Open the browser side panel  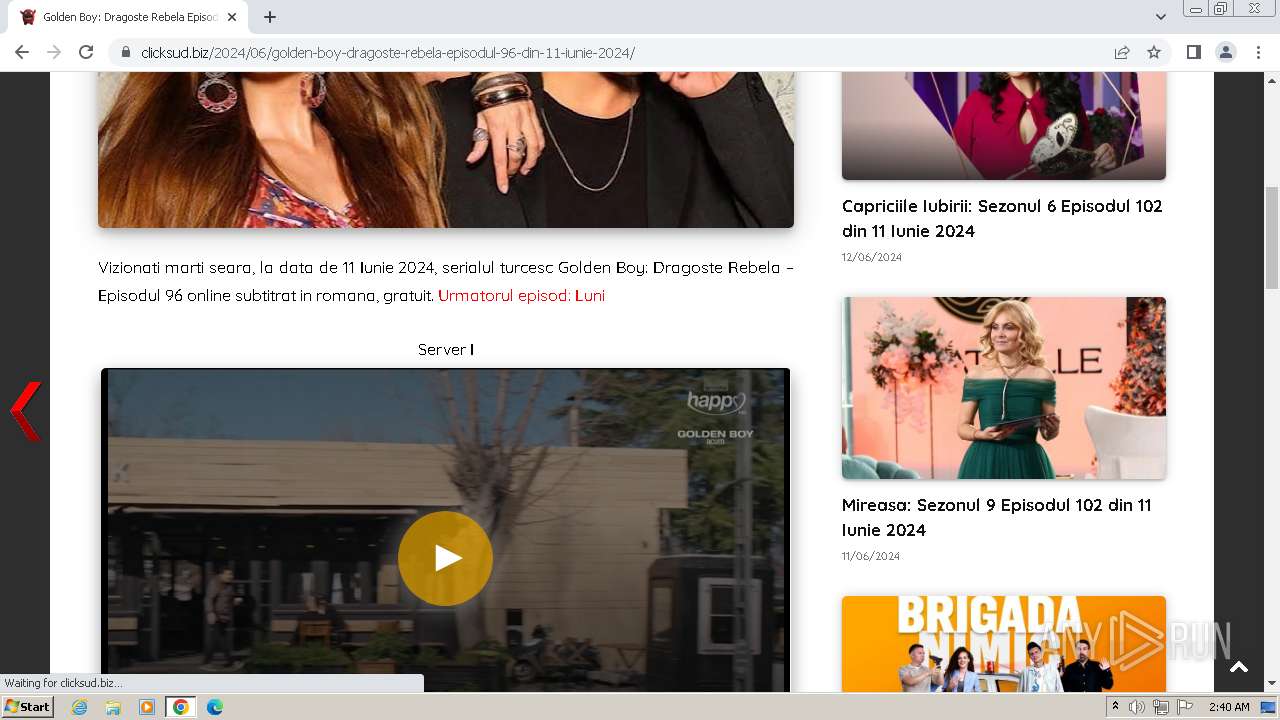point(1194,52)
